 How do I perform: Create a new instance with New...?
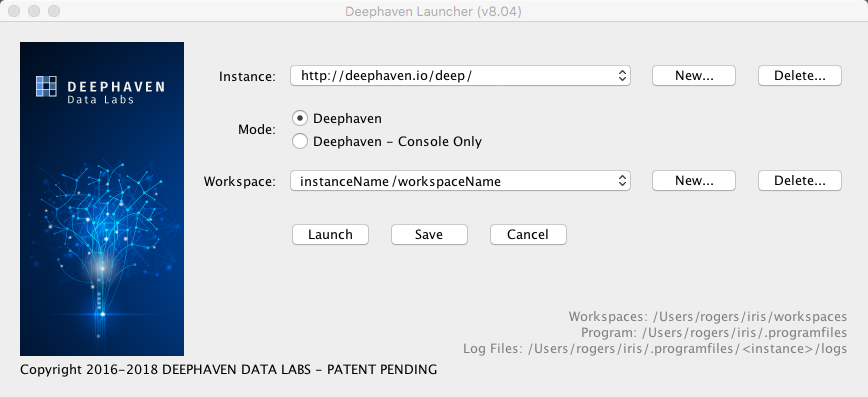coord(694,76)
